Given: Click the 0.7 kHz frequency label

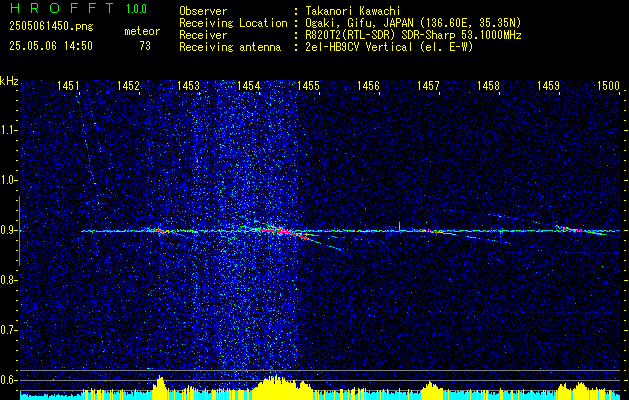Looking at the screenshot, I should pos(9,330).
